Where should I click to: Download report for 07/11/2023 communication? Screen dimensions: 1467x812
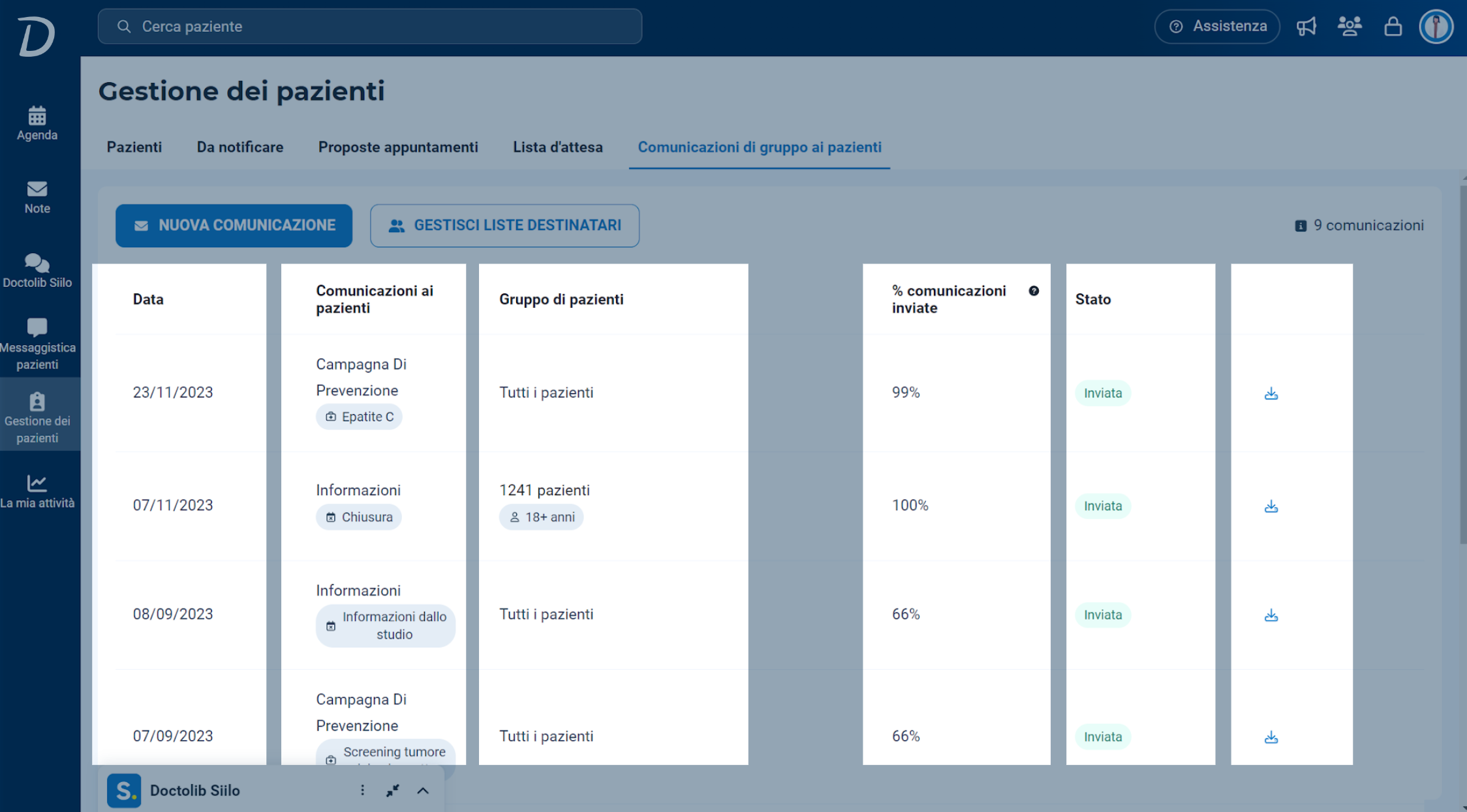coord(1271,506)
